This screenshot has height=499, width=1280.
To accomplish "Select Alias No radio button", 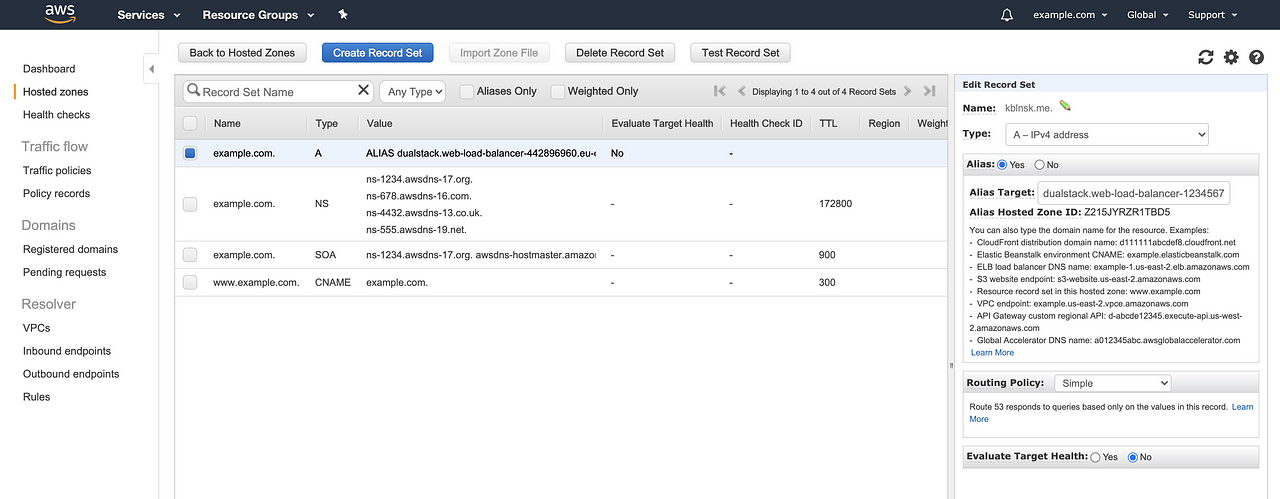I will [x=1040, y=164].
